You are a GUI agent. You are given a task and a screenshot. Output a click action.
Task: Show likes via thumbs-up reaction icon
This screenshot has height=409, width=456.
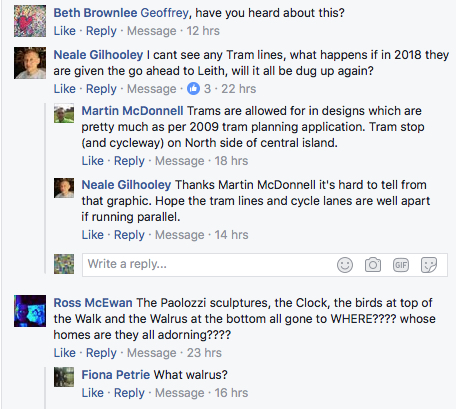193,89
